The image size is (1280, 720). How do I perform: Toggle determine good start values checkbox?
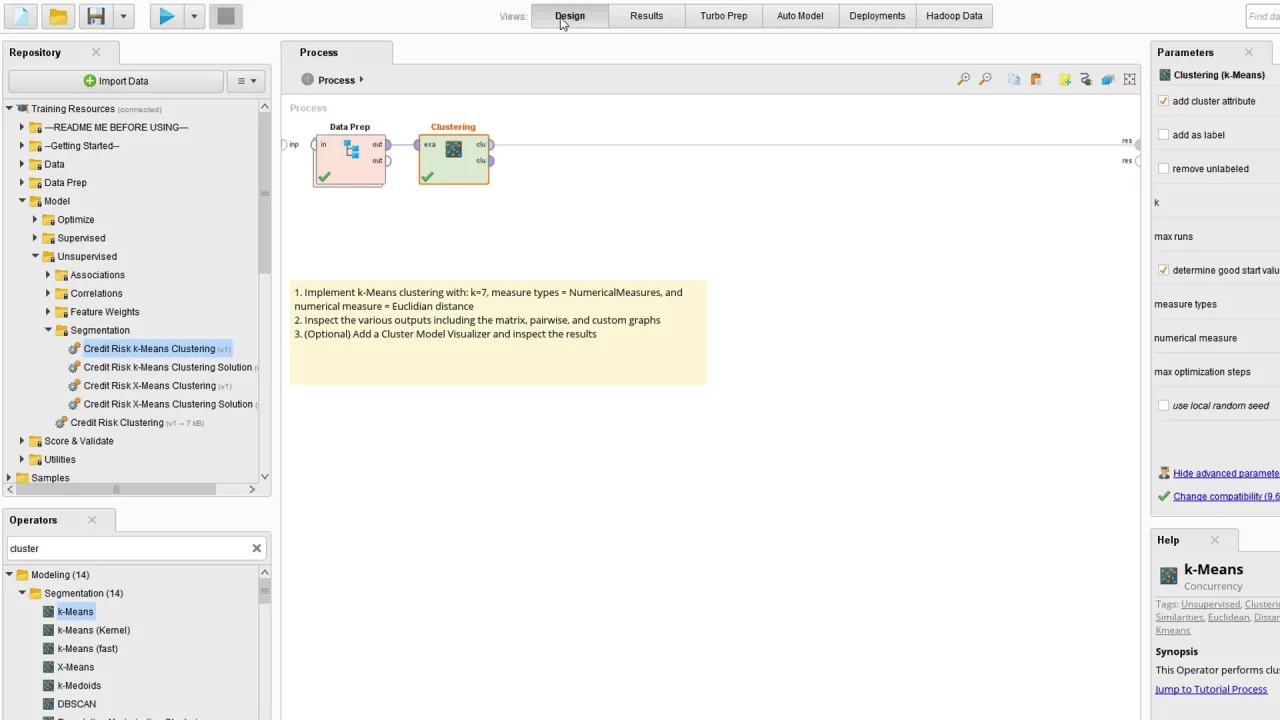tap(1163, 270)
